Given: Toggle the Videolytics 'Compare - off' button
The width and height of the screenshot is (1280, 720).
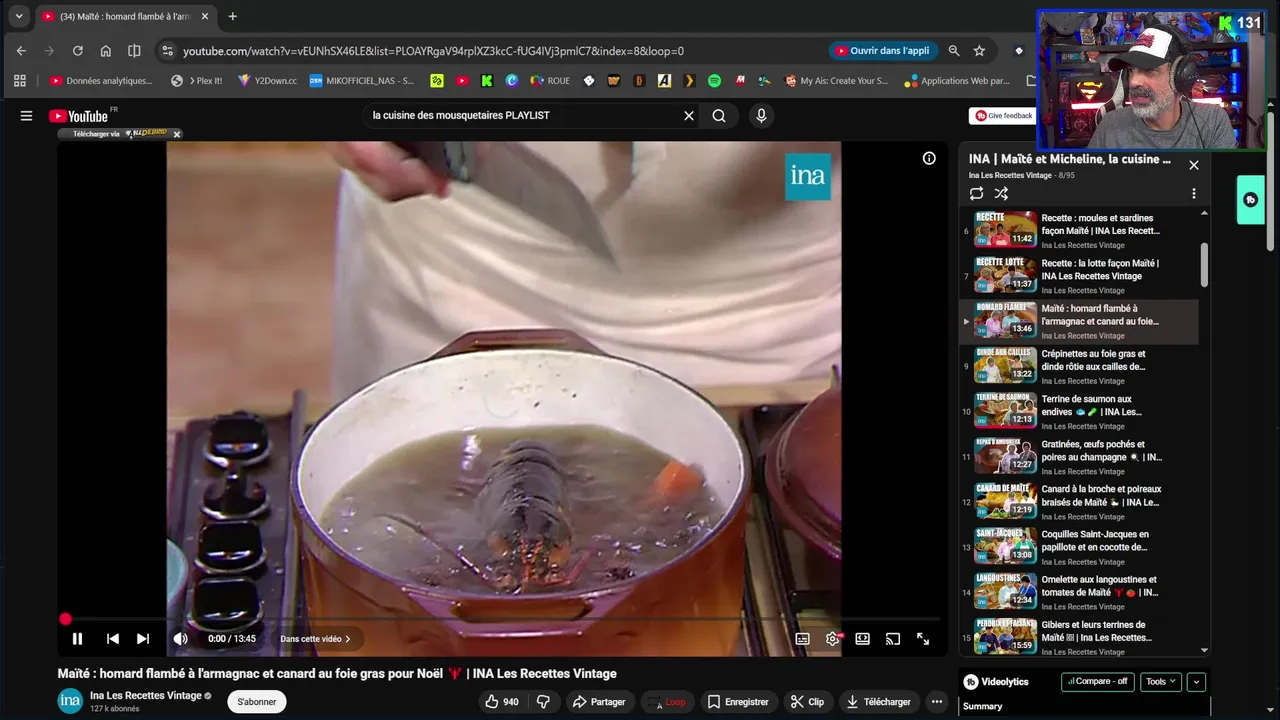Looking at the screenshot, I should 1097,682.
